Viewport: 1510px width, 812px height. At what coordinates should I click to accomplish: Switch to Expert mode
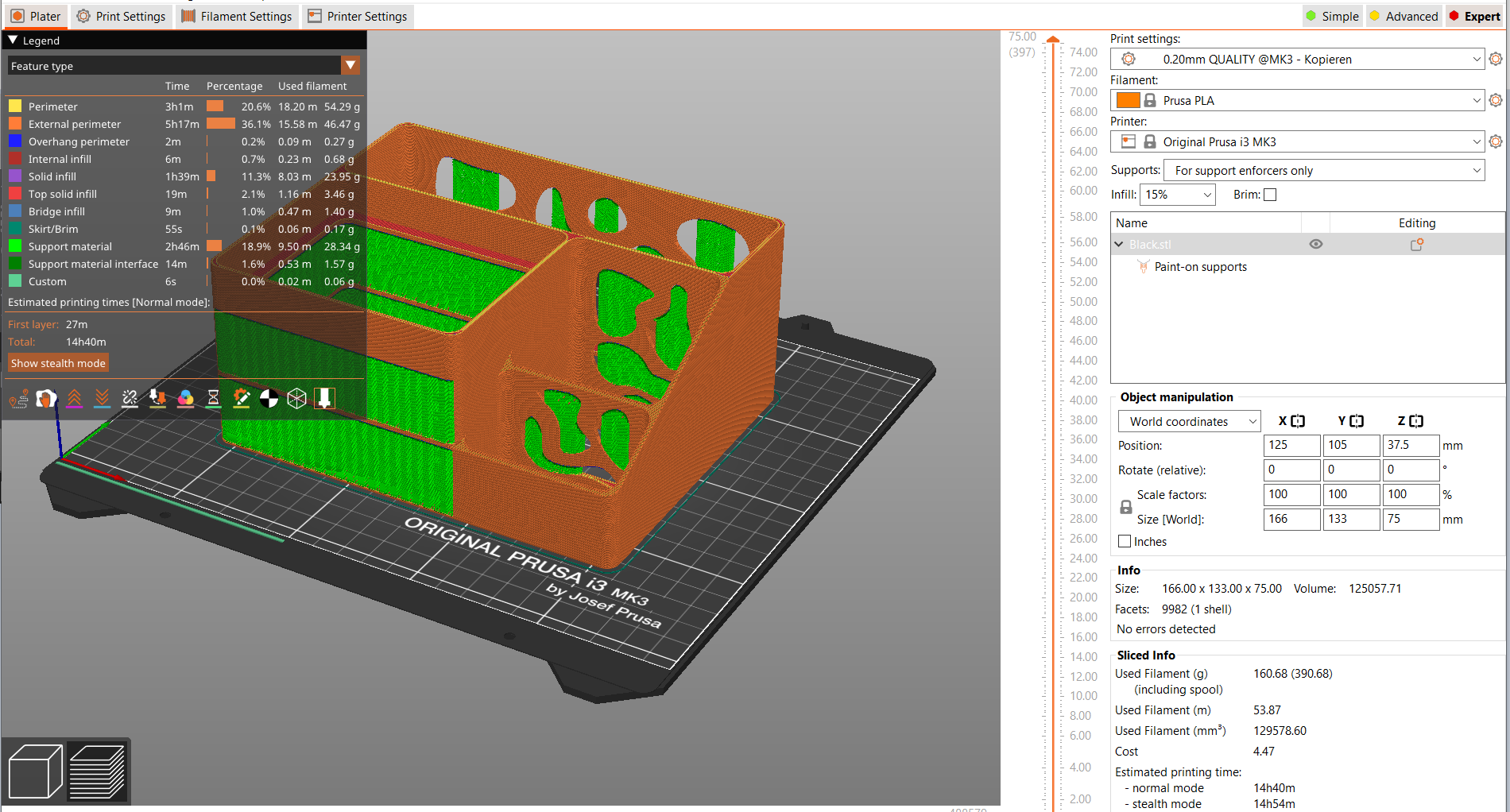1475,16
